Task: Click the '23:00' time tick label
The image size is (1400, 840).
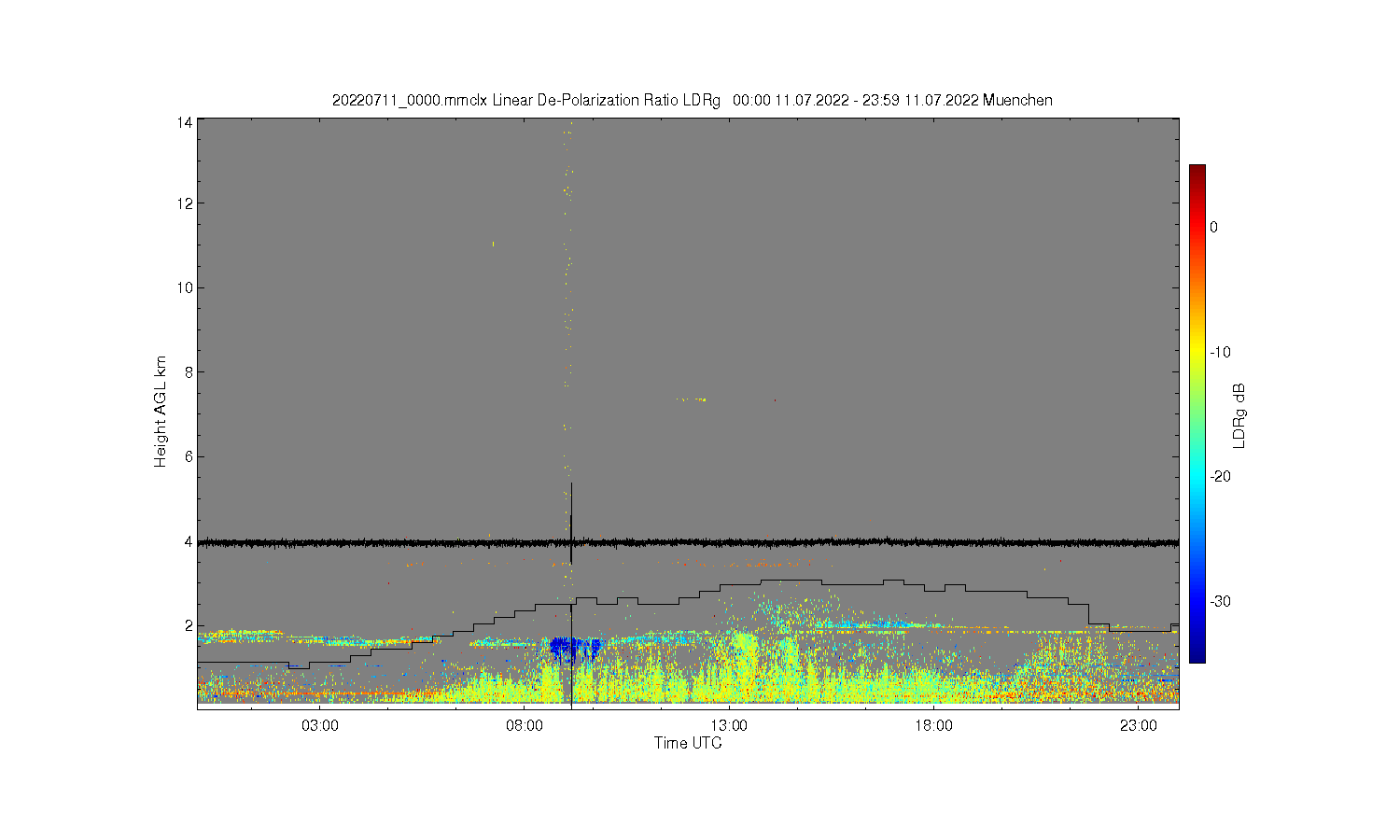Action: (1139, 726)
